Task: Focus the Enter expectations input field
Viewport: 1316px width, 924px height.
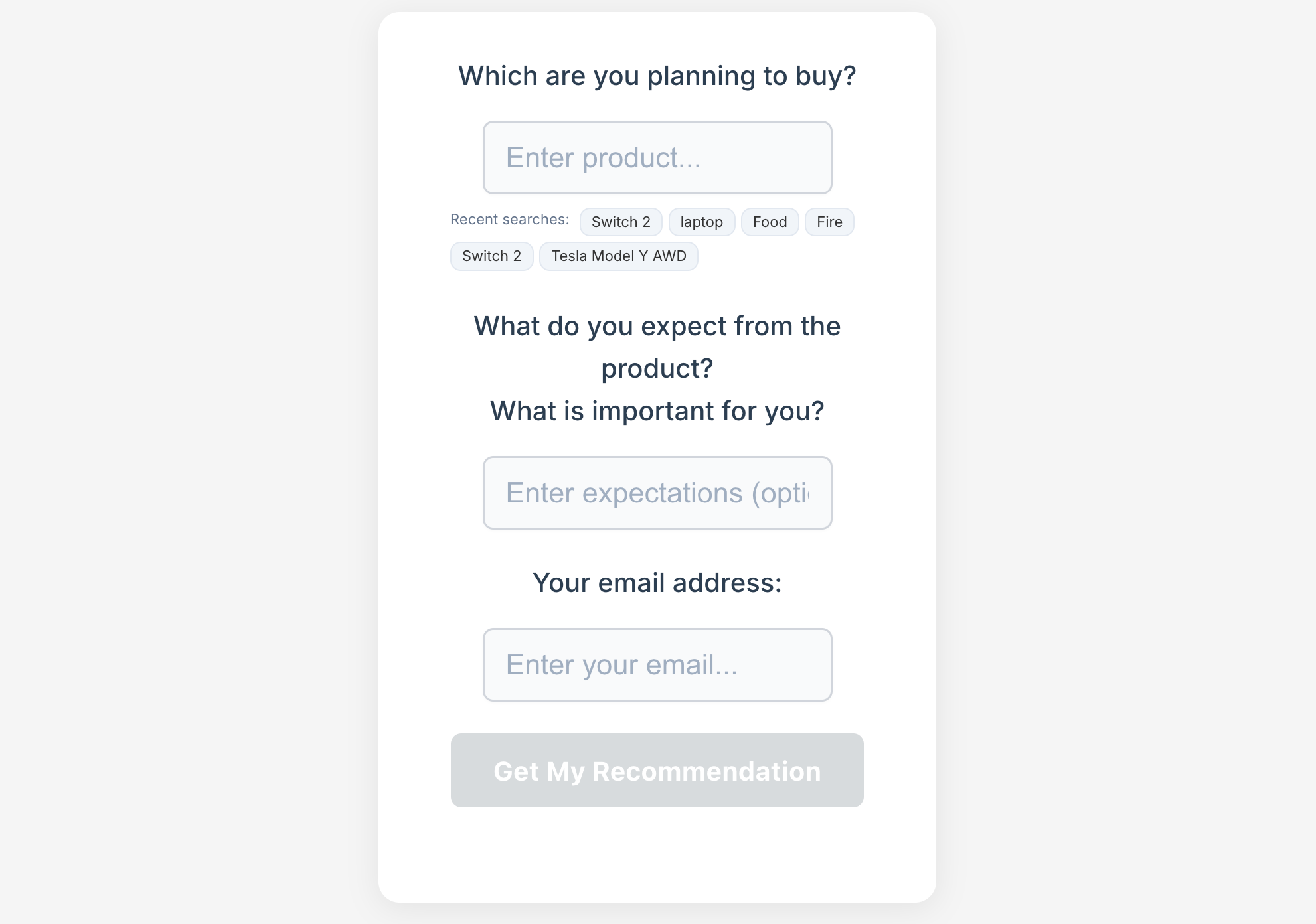Action: click(657, 493)
